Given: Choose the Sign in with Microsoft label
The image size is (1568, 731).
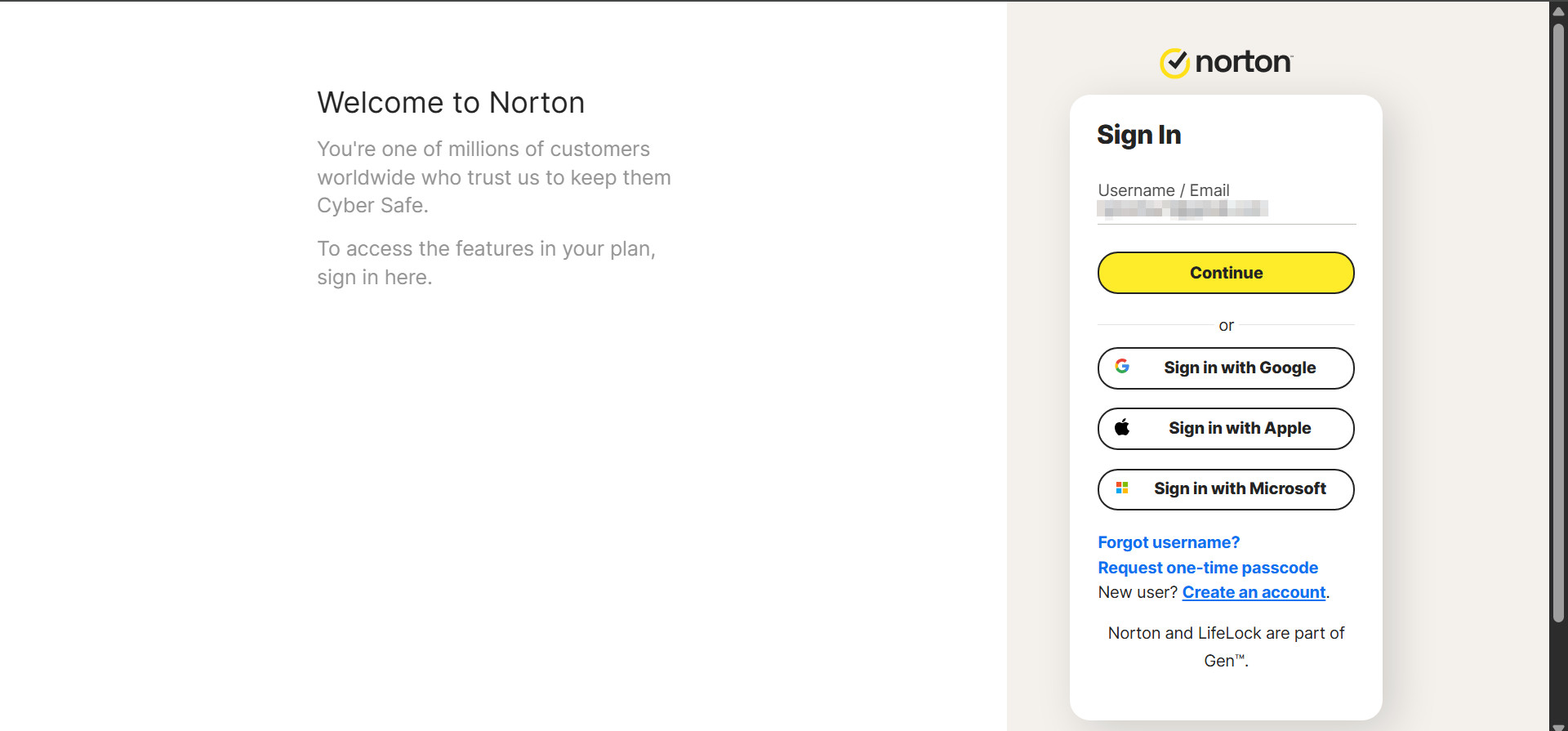Looking at the screenshot, I should coord(1240,488).
